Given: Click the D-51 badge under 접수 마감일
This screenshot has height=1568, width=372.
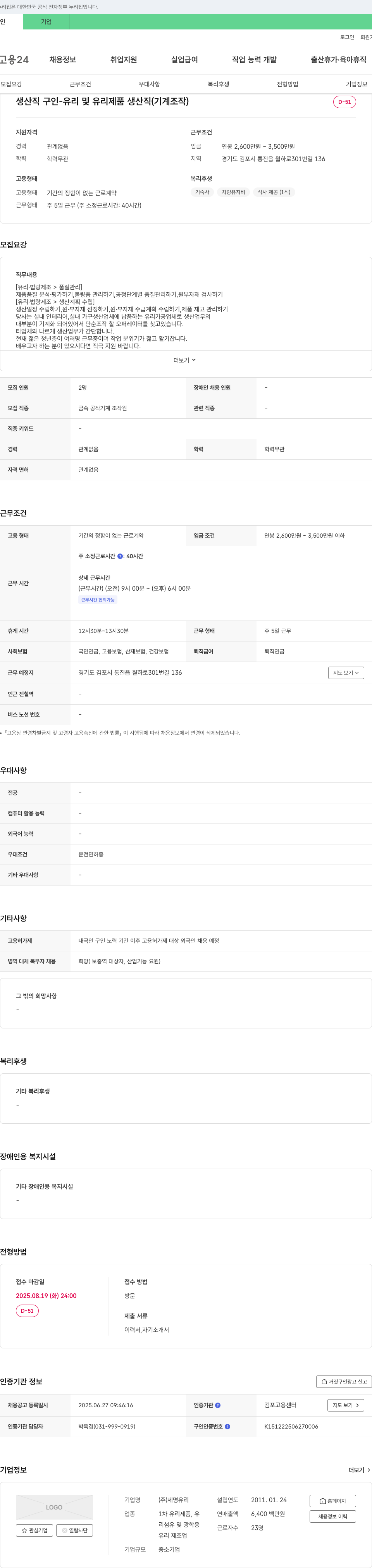Looking at the screenshot, I should pos(28,1311).
